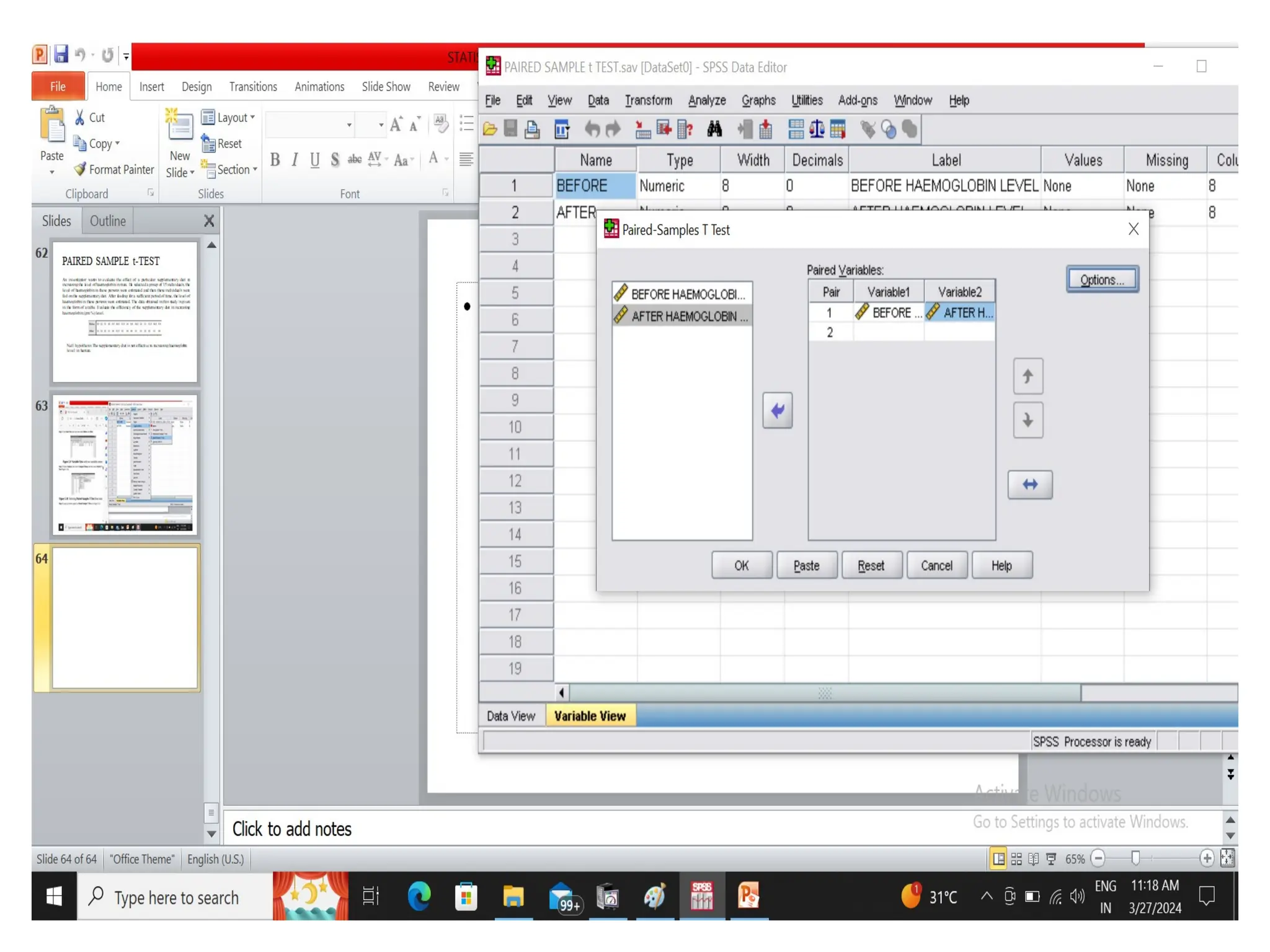Adjust the PowerPoint zoom slider handle

click(1135, 858)
